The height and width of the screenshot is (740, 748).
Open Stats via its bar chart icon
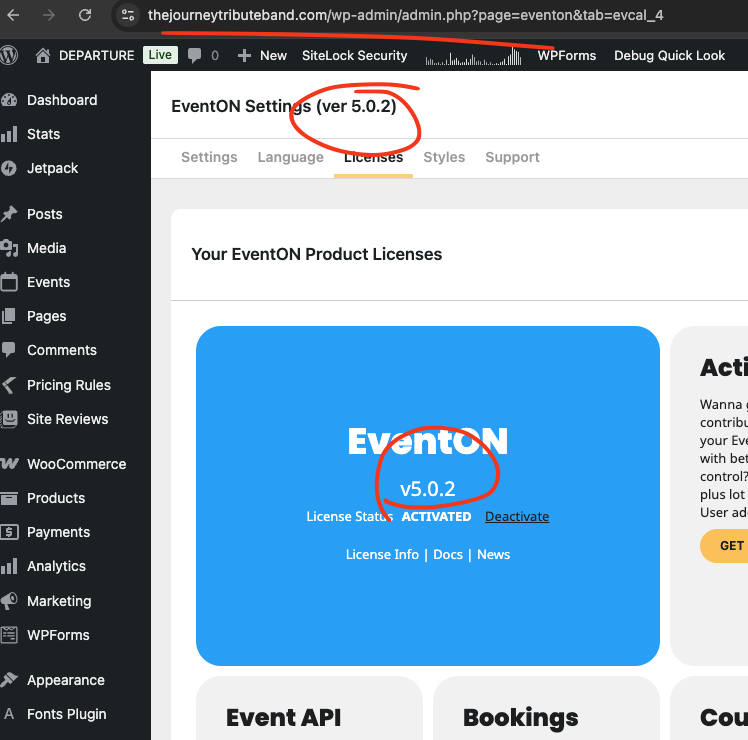pos(10,134)
